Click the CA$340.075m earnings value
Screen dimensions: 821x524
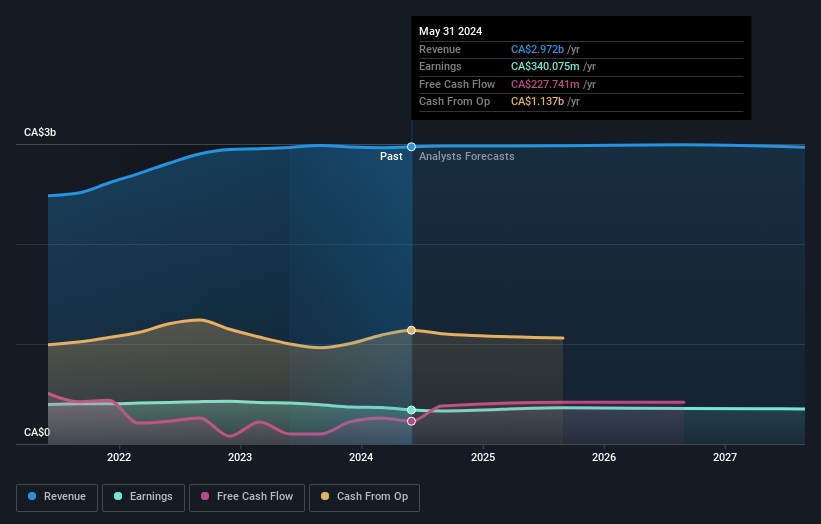pos(545,66)
